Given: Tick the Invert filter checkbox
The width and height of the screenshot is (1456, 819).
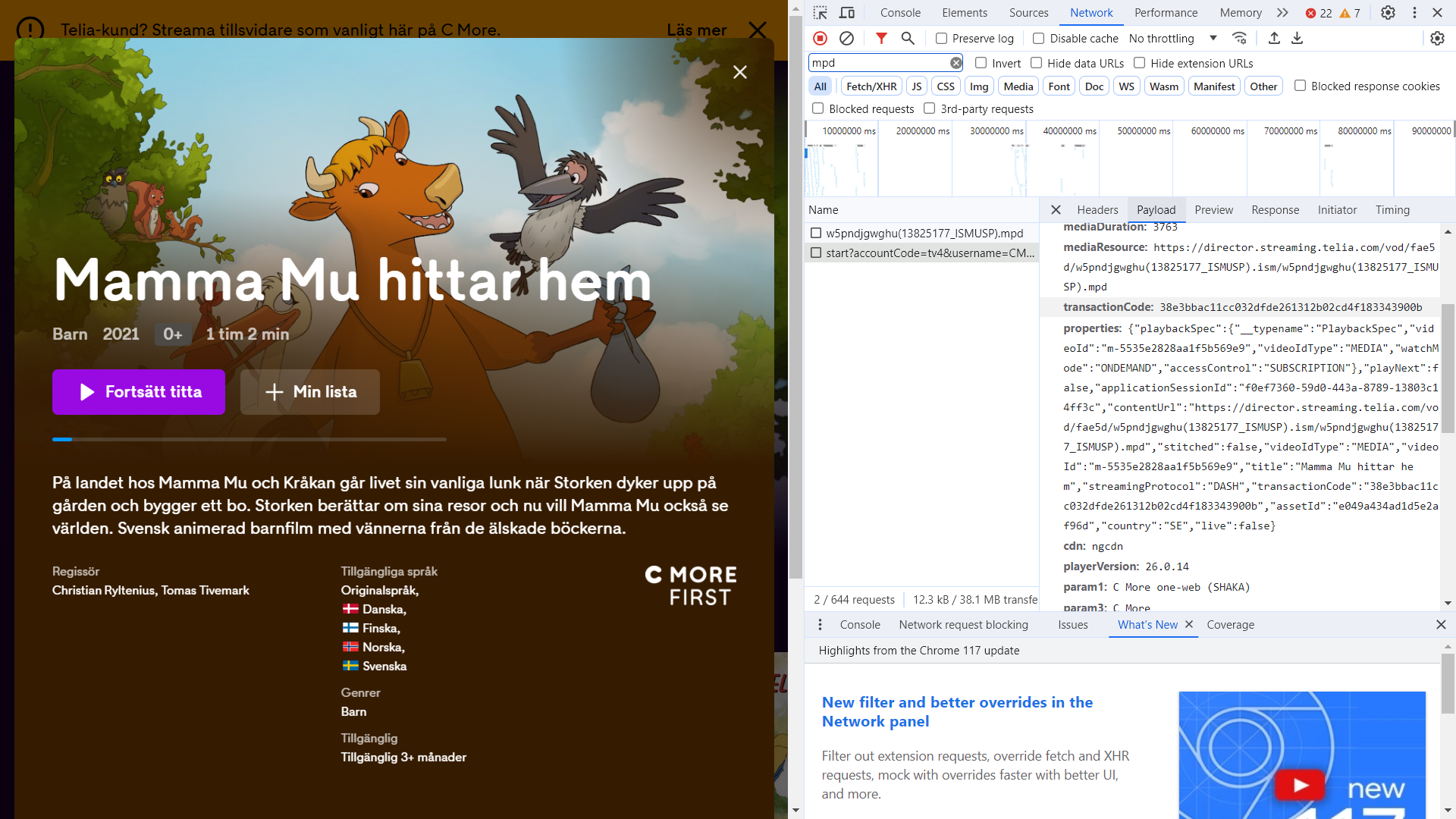Looking at the screenshot, I should [x=981, y=63].
